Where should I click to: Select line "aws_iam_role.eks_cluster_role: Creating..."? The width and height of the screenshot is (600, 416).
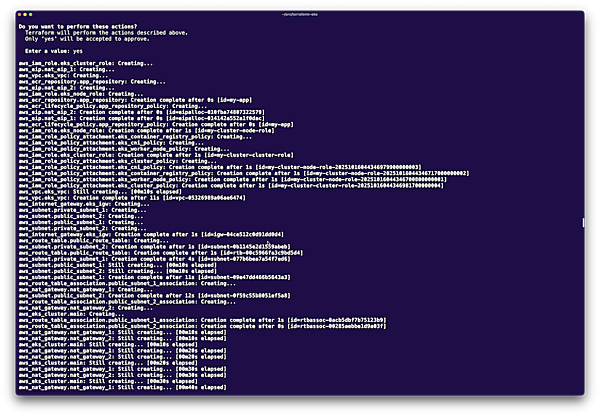click(86, 64)
